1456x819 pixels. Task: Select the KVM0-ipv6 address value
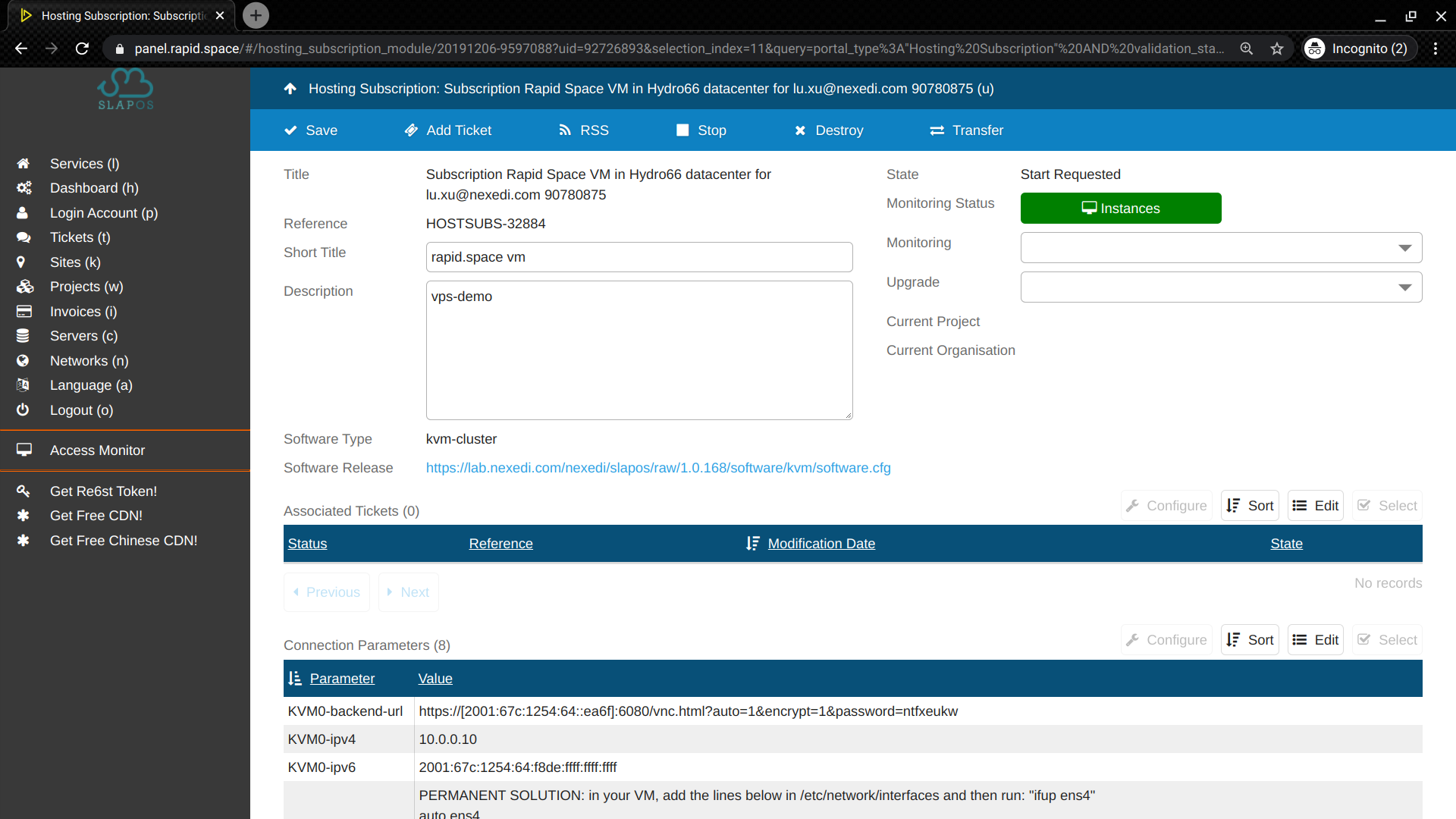[x=518, y=767]
